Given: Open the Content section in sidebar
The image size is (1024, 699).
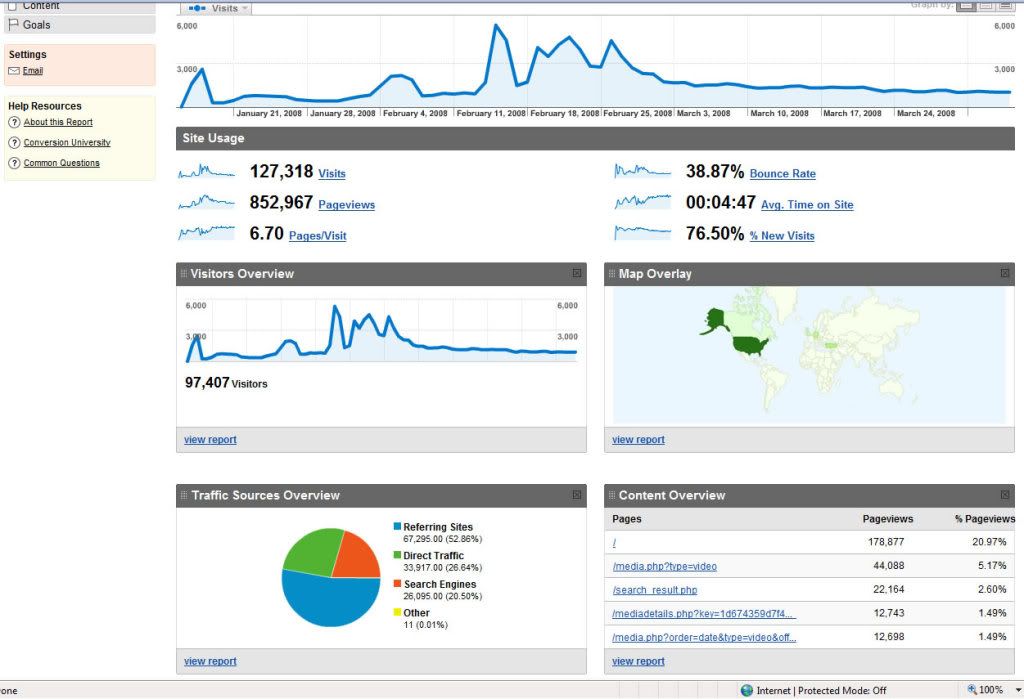Looking at the screenshot, I should click(40, 5).
